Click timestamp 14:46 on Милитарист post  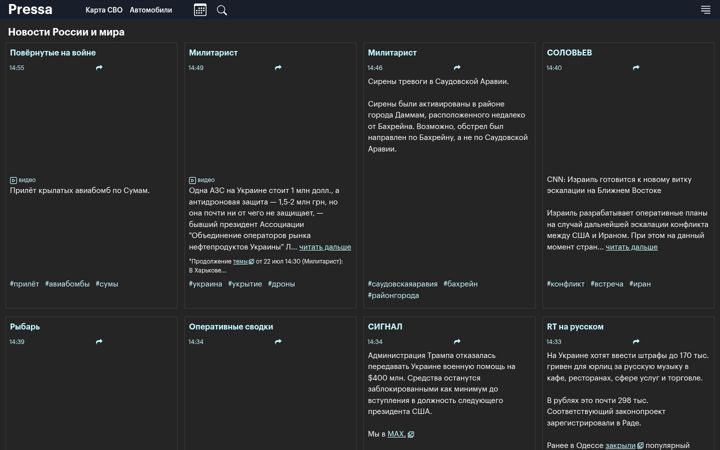(x=375, y=68)
